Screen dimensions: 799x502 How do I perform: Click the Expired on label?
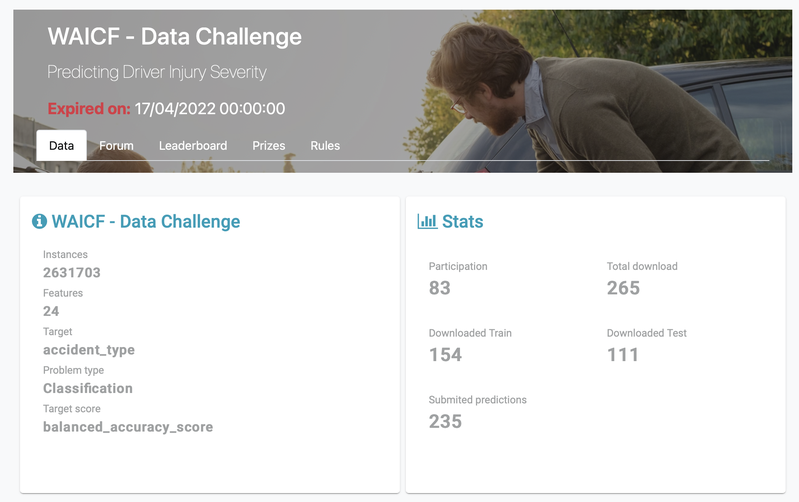[89, 109]
